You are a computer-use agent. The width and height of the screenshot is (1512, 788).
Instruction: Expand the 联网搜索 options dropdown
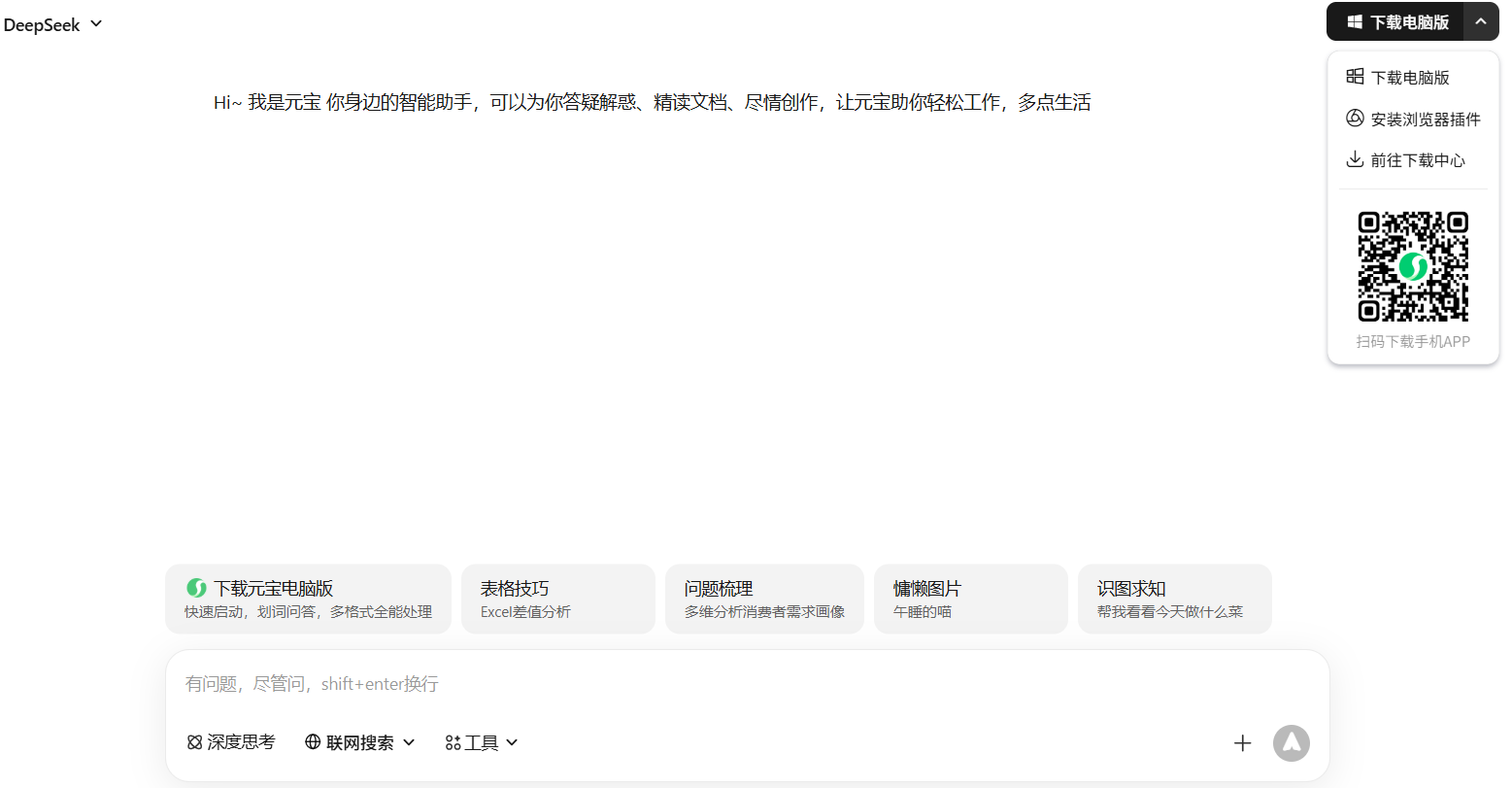[411, 741]
